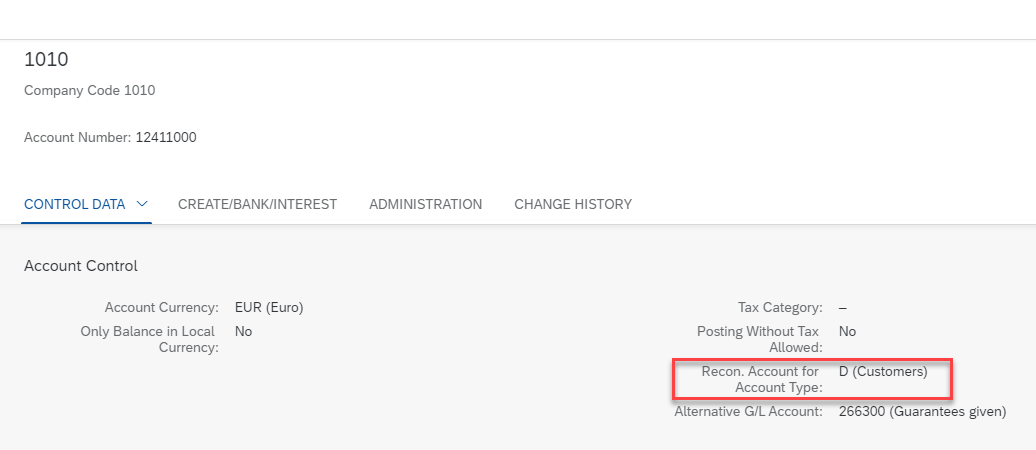Image resolution: width=1036 pixels, height=450 pixels.
Task: Open the Change History tab
Action: point(573,204)
